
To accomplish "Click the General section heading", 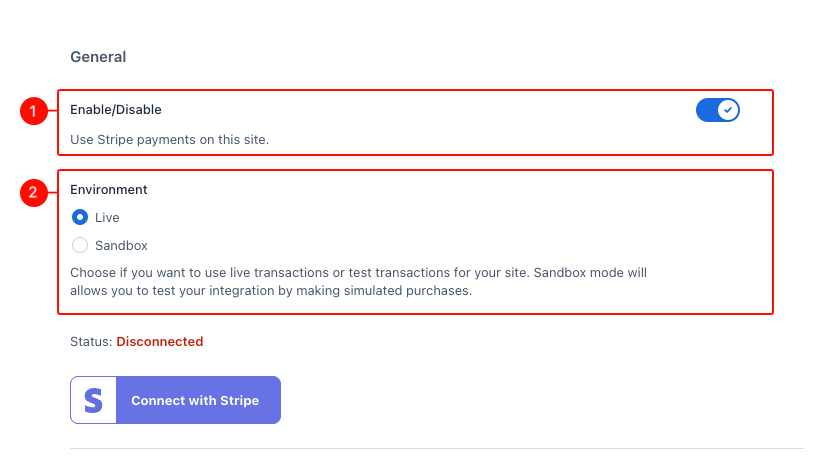I will [98, 57].
